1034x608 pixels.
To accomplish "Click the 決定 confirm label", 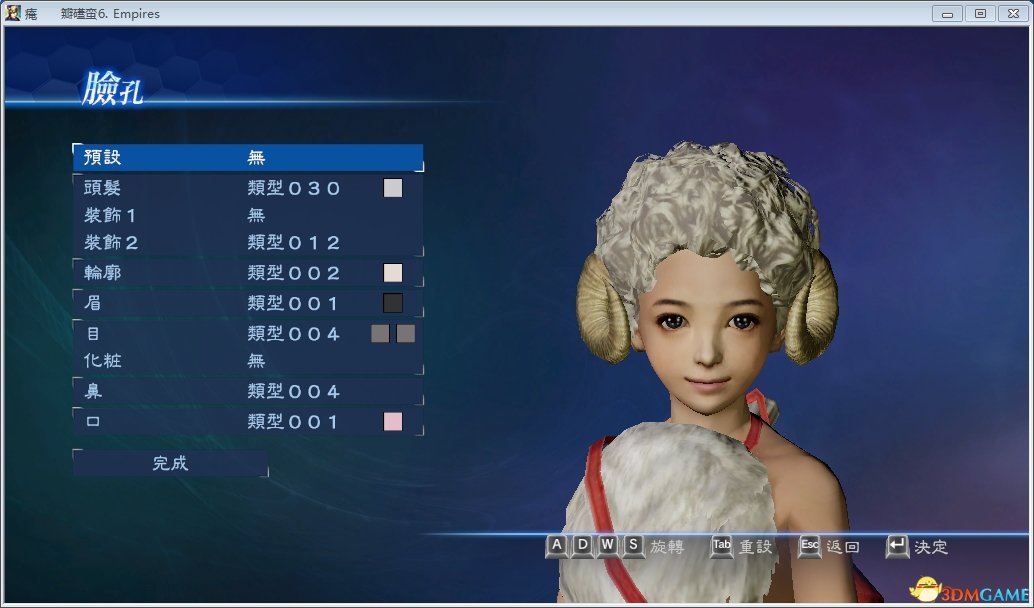I will [931, 547].
